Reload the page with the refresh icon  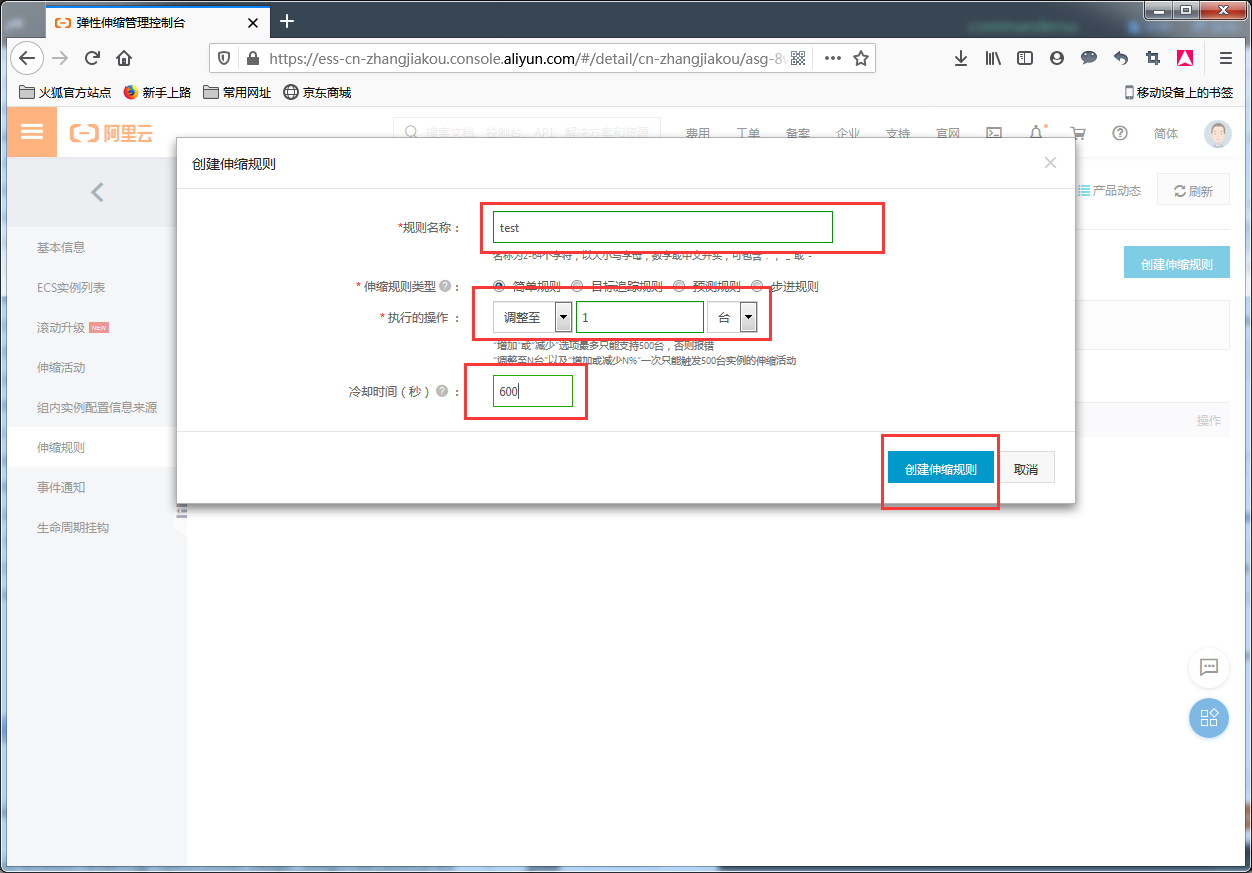[x=92, y=58]
